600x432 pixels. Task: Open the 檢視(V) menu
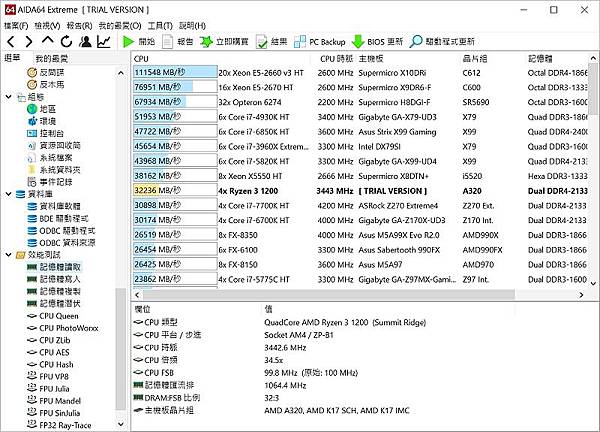coord(47,26)
